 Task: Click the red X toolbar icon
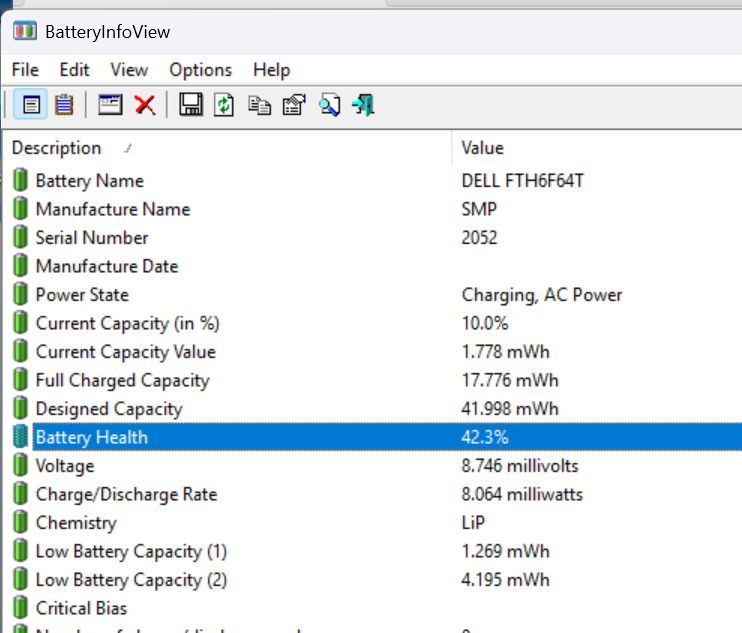(x=145, y=105)
